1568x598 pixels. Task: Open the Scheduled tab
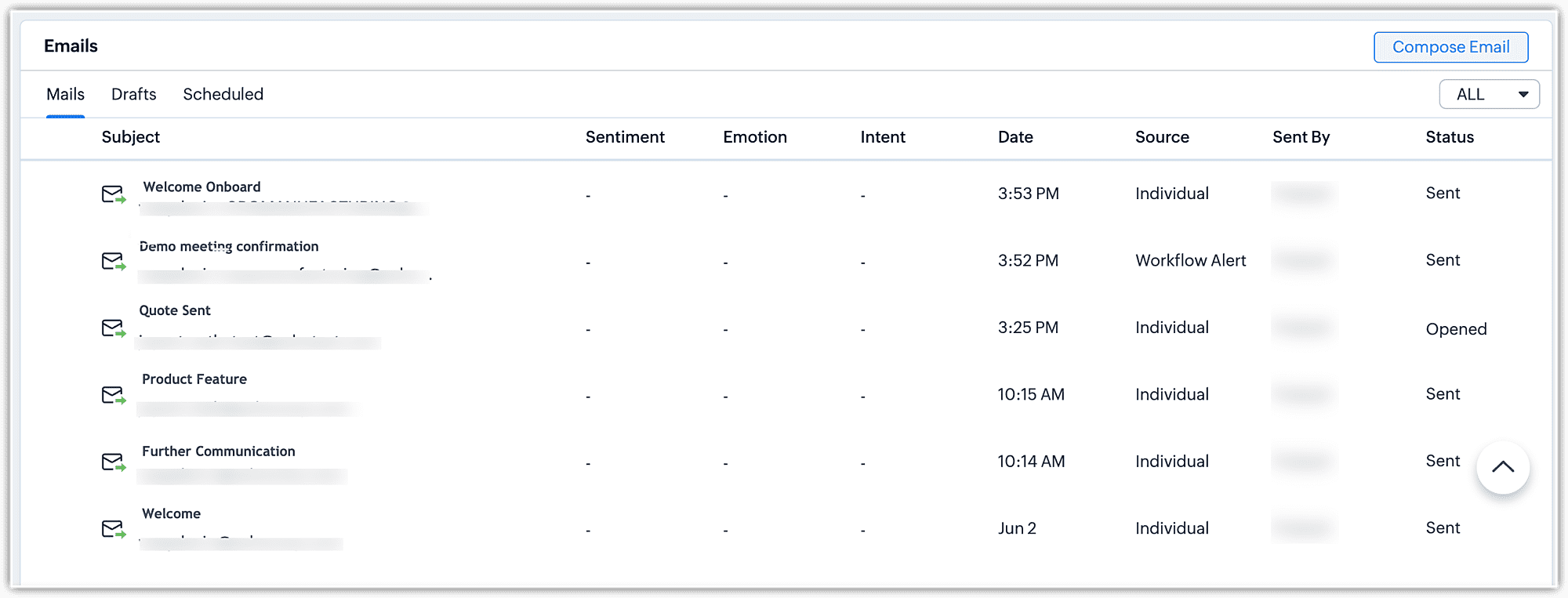pyautogui.click(x=223, y=95)
